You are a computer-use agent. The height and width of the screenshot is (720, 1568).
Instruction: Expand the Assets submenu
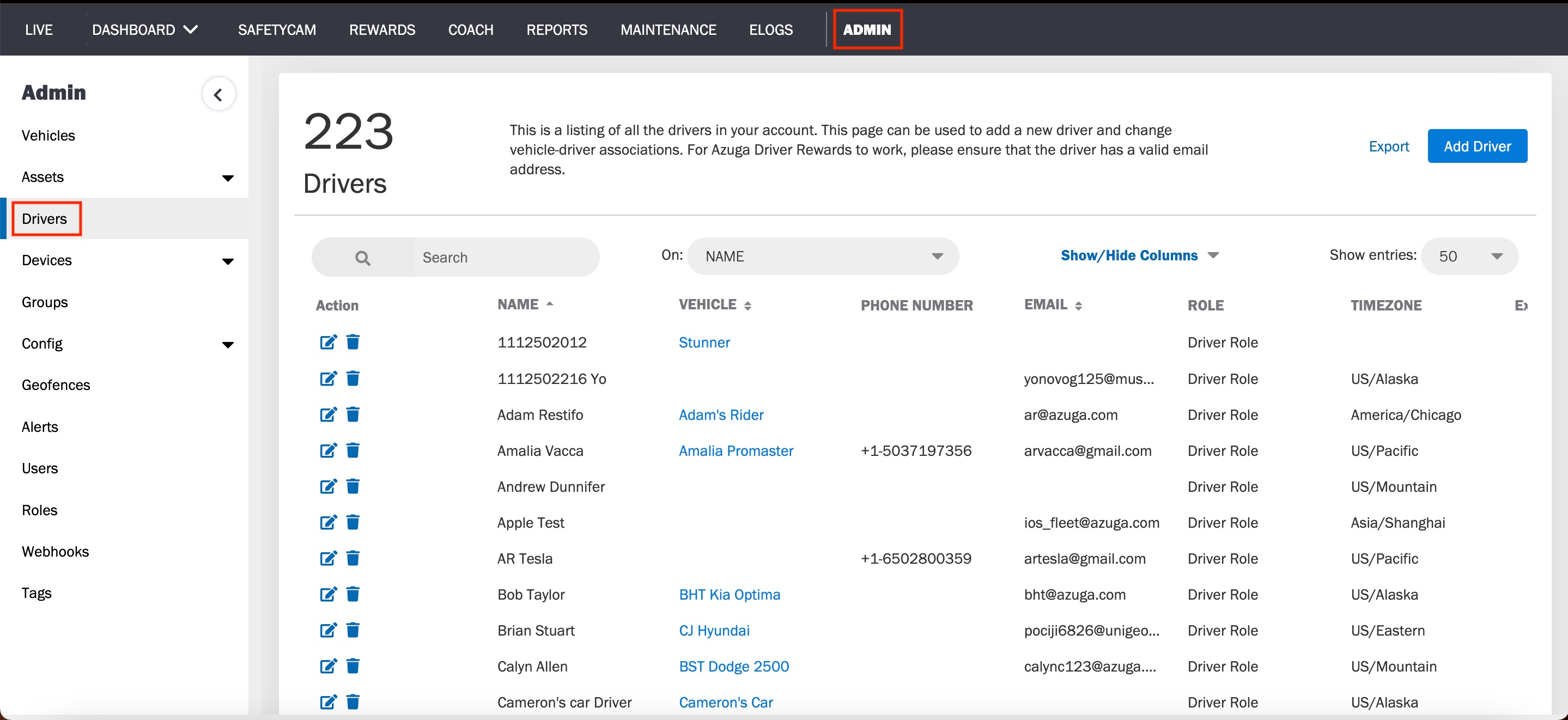tap(228, 178)
